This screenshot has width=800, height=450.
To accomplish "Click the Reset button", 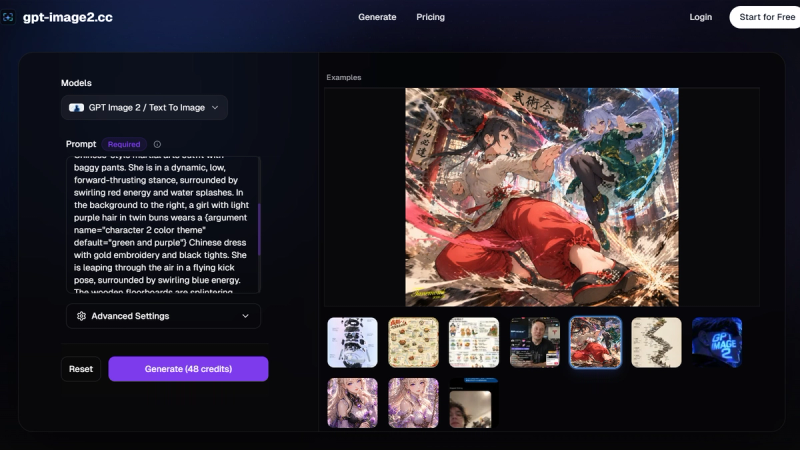I will pos(81,369).
